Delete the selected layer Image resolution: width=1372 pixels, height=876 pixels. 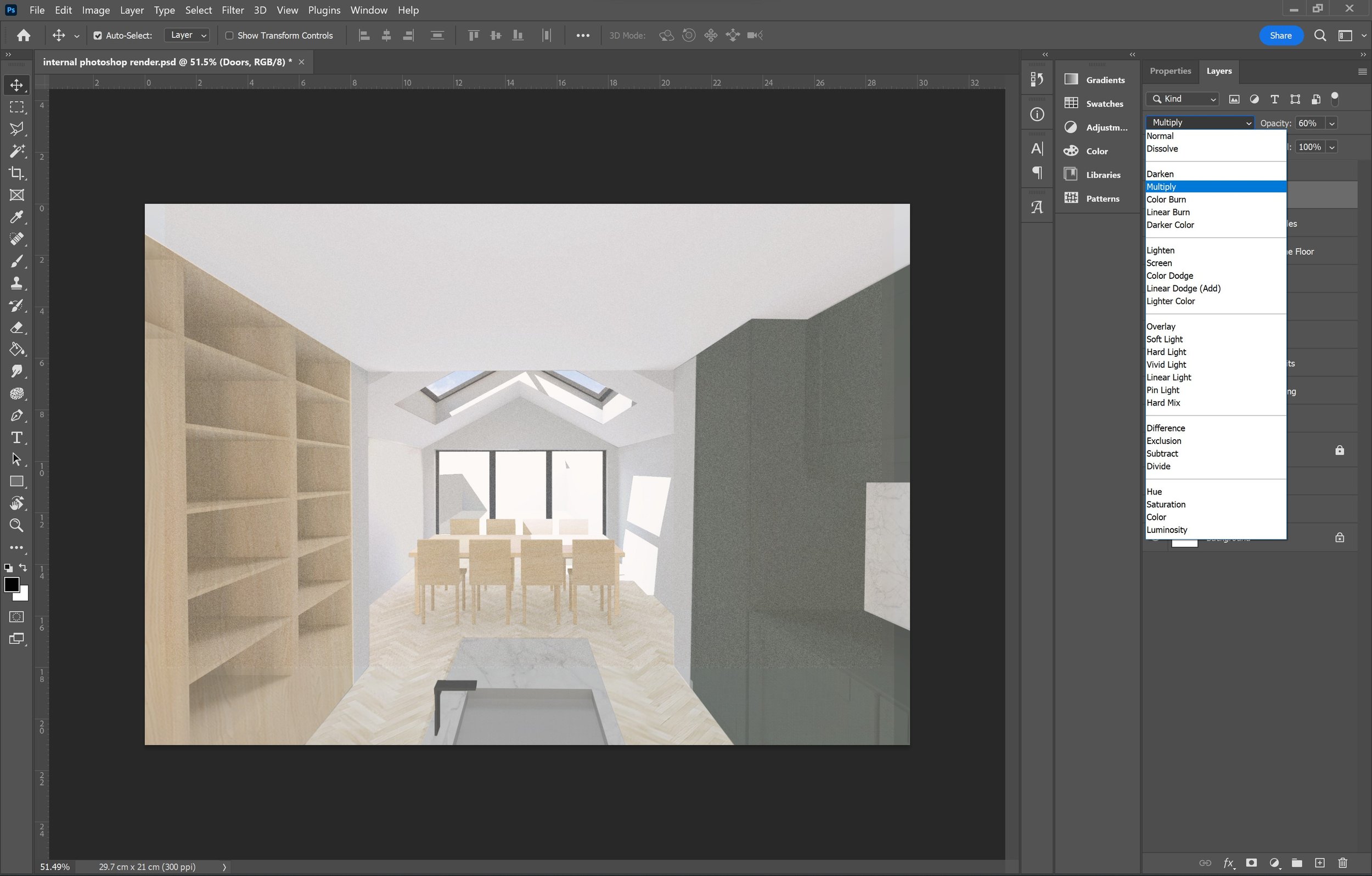click(x=1343, y=863)
